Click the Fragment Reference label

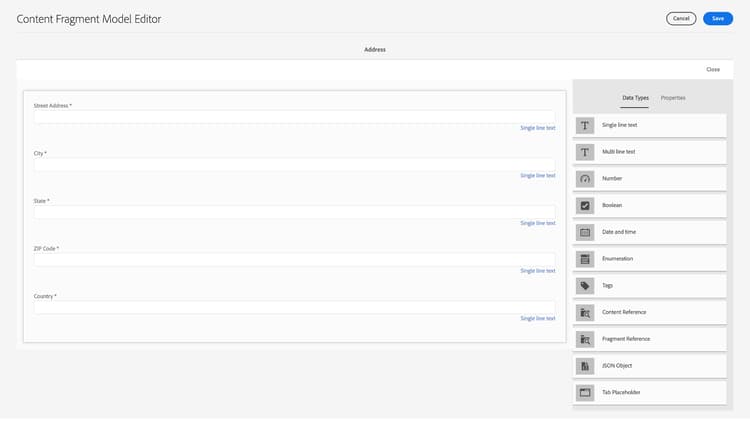pos(626,340)
